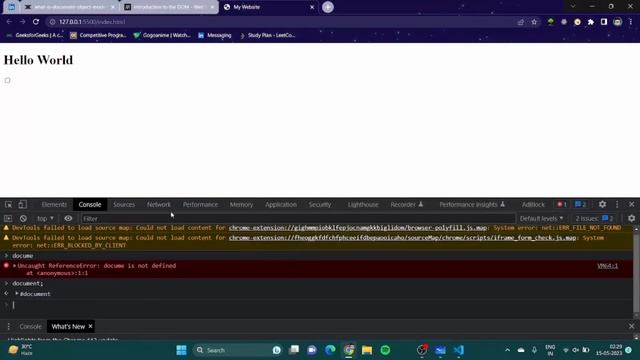Bookmark page with the star icon

coord(534,22)
